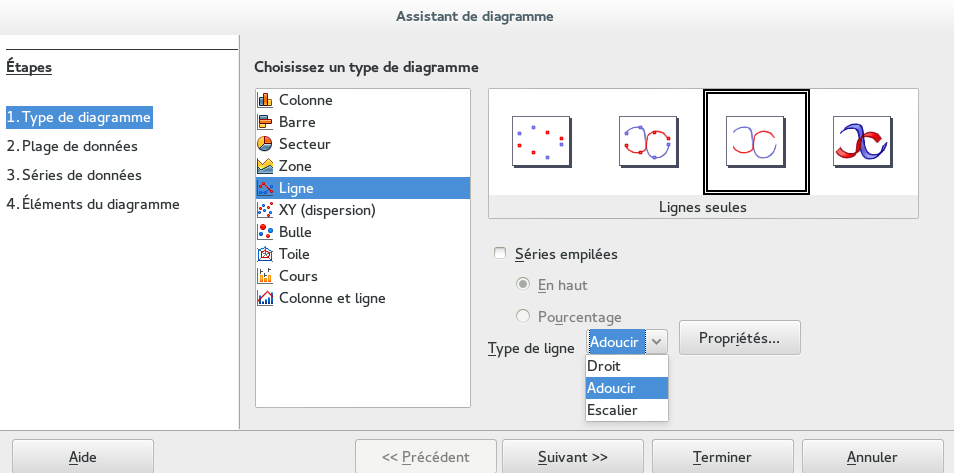Click the XY (dispersion) chart icon
The width and height of the screenshot is (954, 473).
[x=265, y=210]
